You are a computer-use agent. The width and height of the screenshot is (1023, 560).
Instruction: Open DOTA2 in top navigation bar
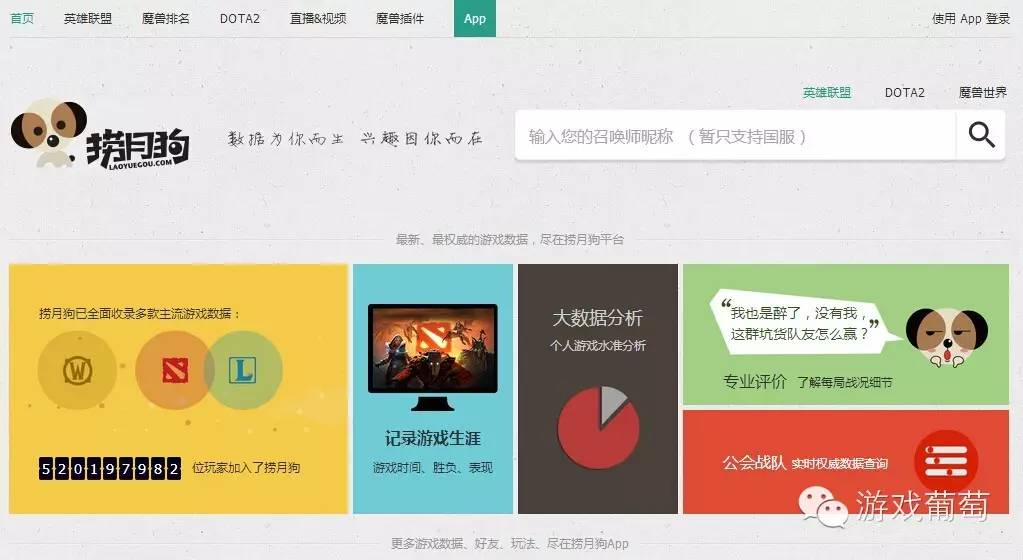click(239, 19)
